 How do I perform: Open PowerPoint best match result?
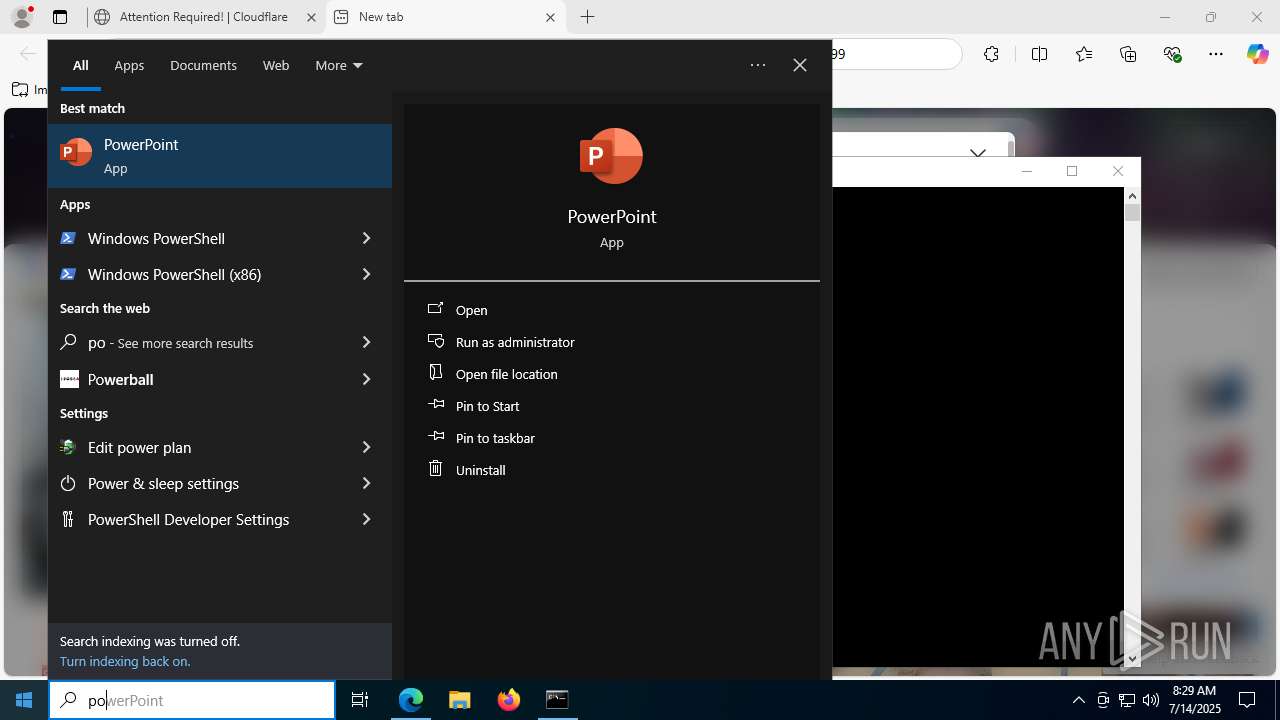[x=220, y=156]
